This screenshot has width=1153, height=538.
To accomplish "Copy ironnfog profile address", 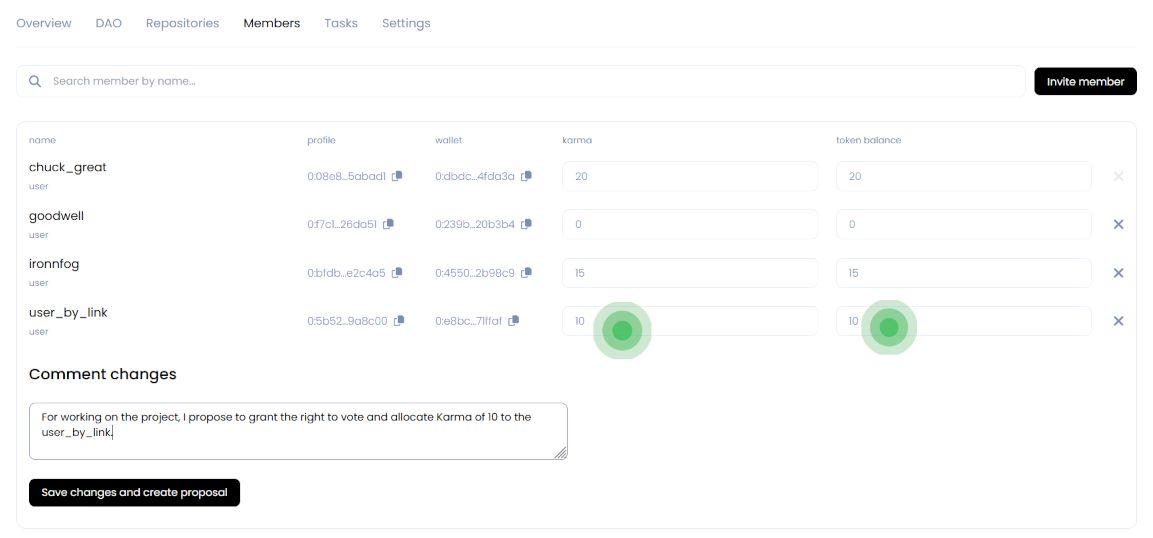I will (397, 272).
